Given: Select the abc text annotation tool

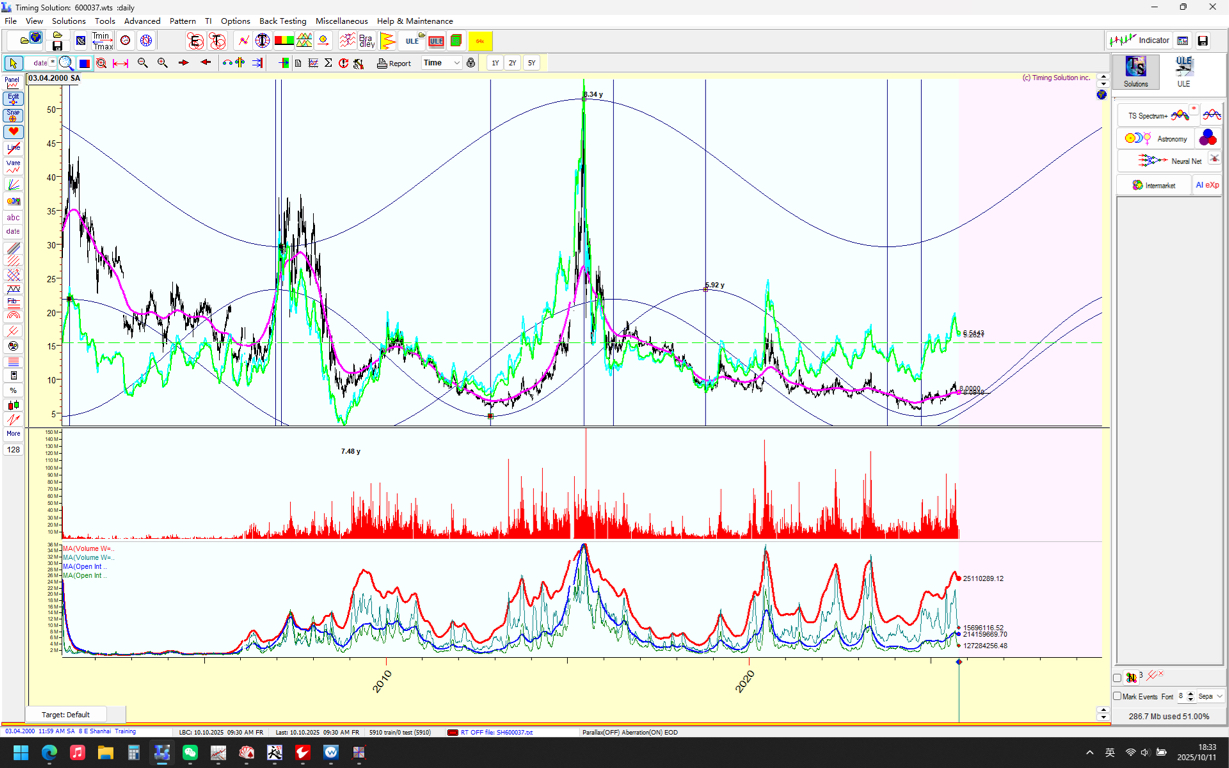Looking at the screenshot, I should click(13, 217).
